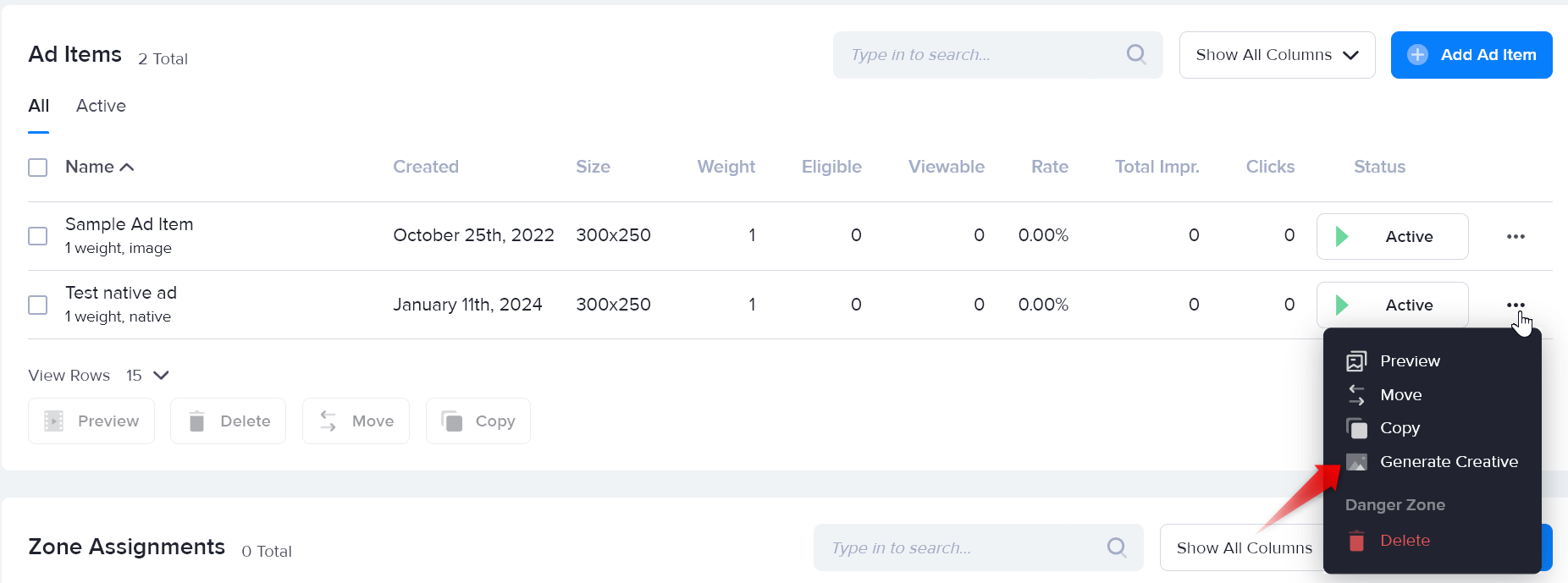Sort by the Viewable column header
The height and width of the screenshot is (583, 1568).
[947, 167]
